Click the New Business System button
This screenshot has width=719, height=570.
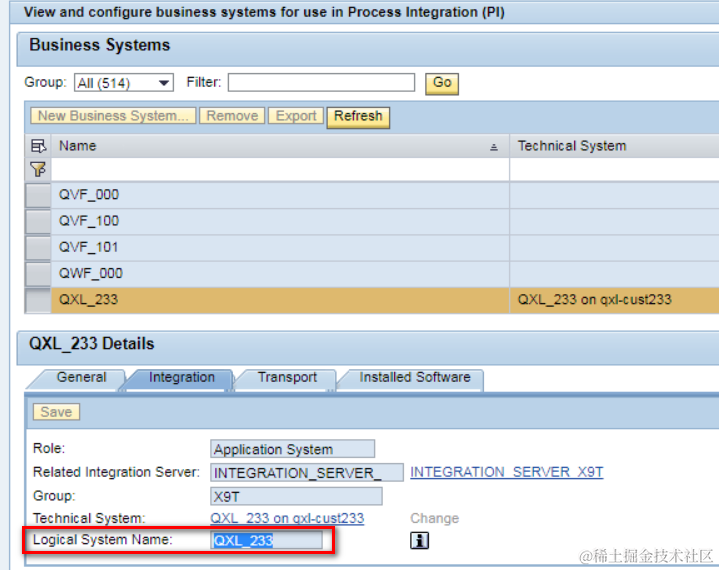pyautogui.click(x=113, y=116)
